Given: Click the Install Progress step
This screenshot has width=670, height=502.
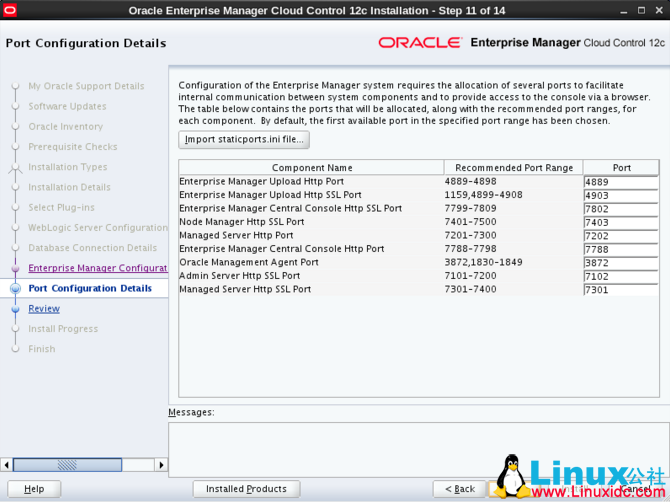Looking at the screenshot, I should [63, 329].
